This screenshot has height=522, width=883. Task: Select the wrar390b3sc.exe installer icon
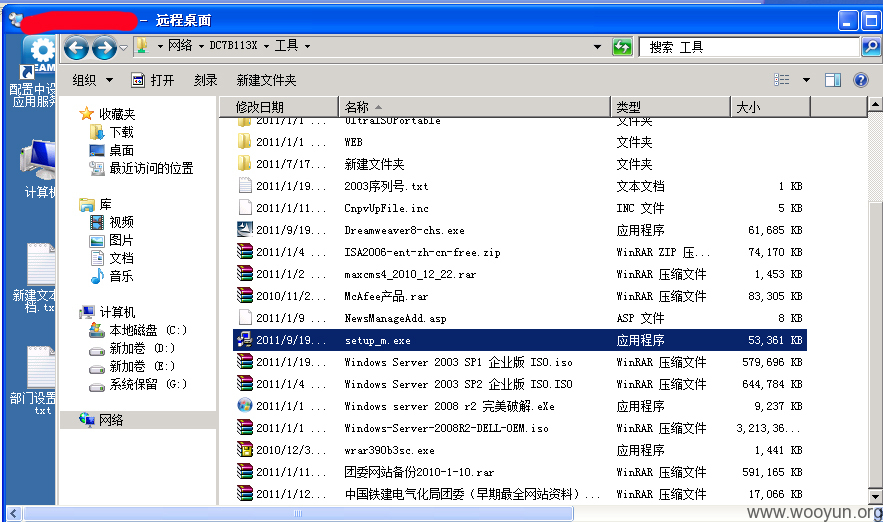244,449
